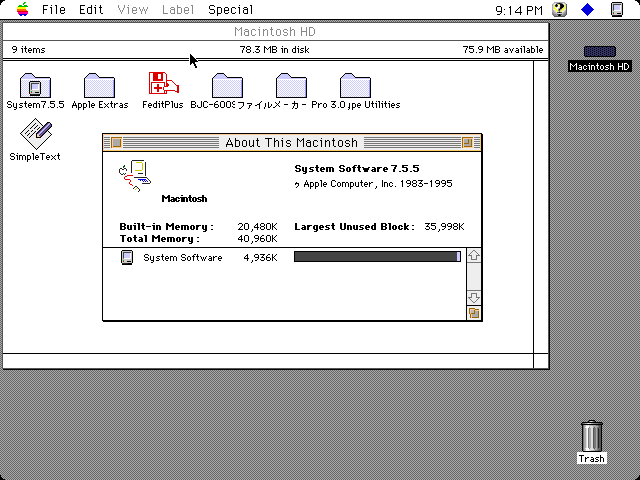Click the System Software icon in memory list
This screenshot has height=480, width=640.
[127, 257]
